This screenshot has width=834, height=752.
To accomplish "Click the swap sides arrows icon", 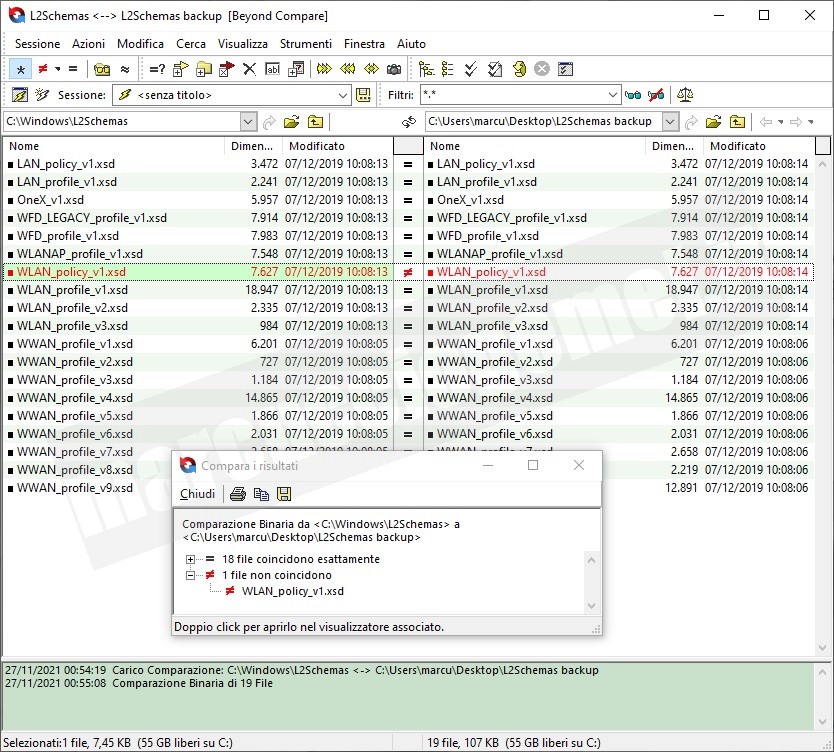I will pos(408,122).
